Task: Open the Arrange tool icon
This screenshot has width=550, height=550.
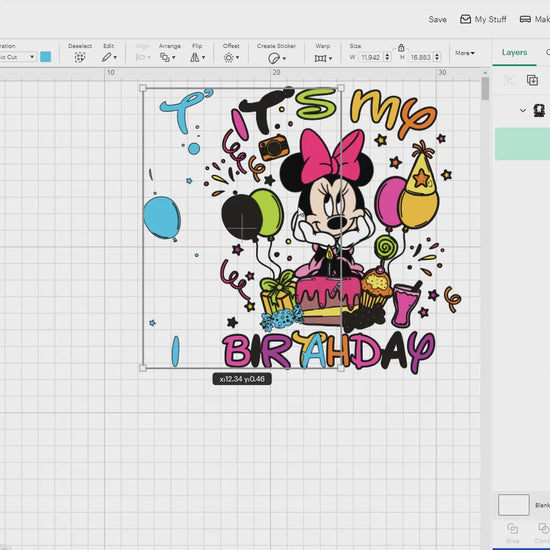Action: tap(165, 57)
